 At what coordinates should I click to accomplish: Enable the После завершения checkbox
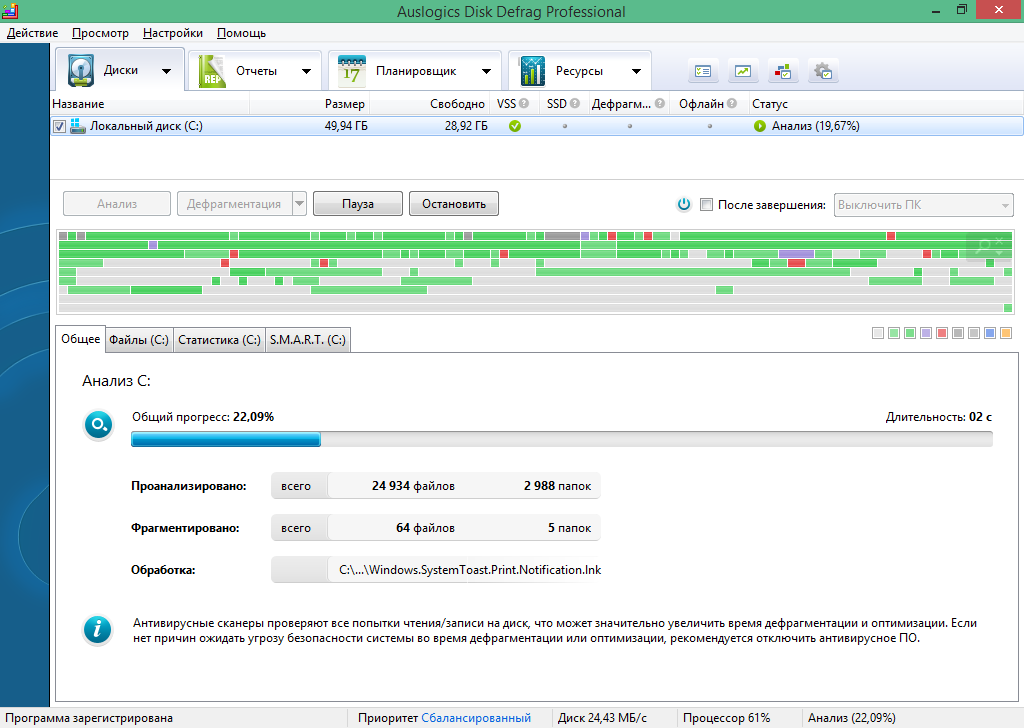pyautogui.click(x=706, y=204)
